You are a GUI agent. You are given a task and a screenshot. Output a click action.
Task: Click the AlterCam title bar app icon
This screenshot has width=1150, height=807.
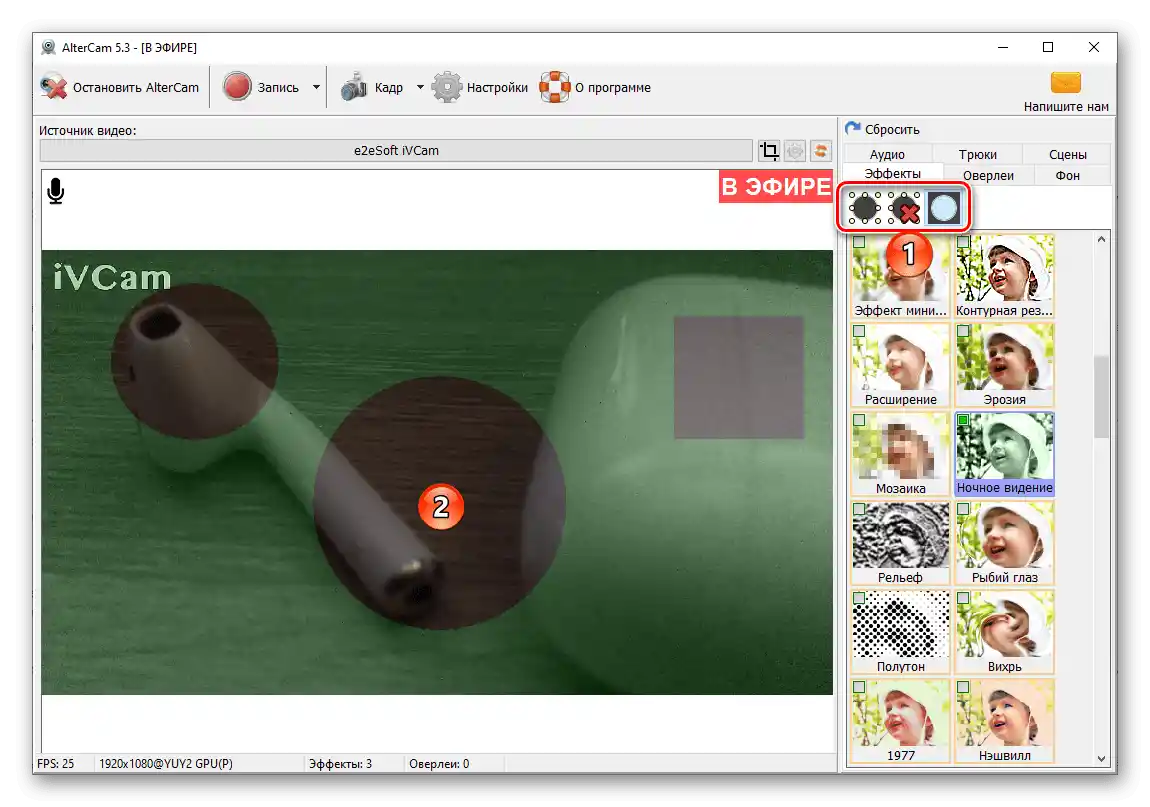tap(48, 48)
